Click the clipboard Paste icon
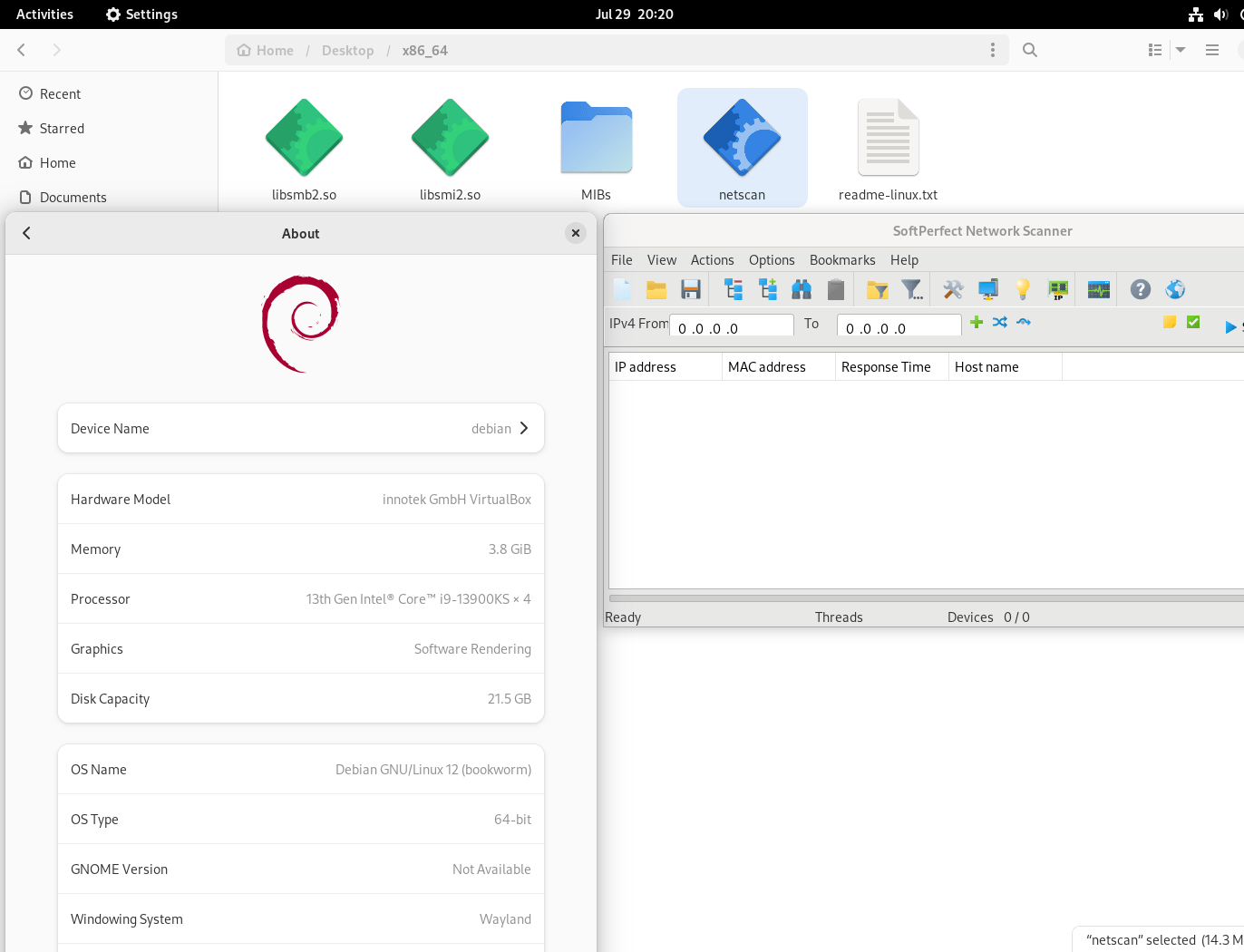Screen dimensions: 1244x952 coord(836,289)
